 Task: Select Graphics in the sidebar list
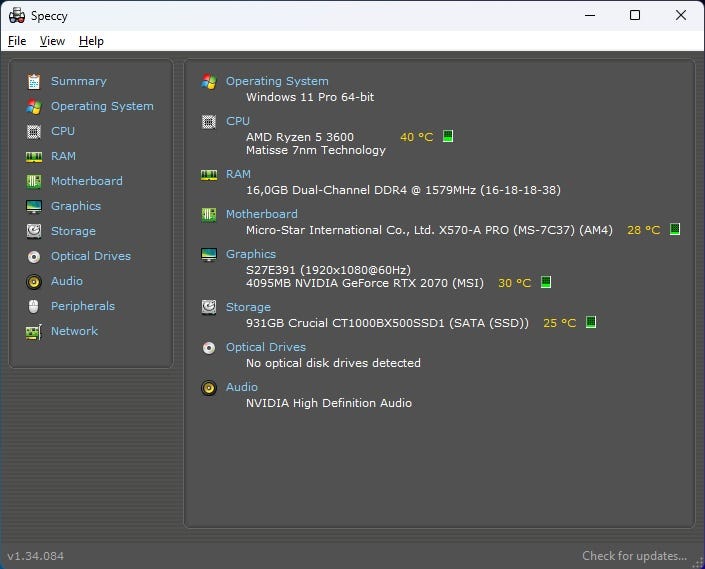(76, 206)
